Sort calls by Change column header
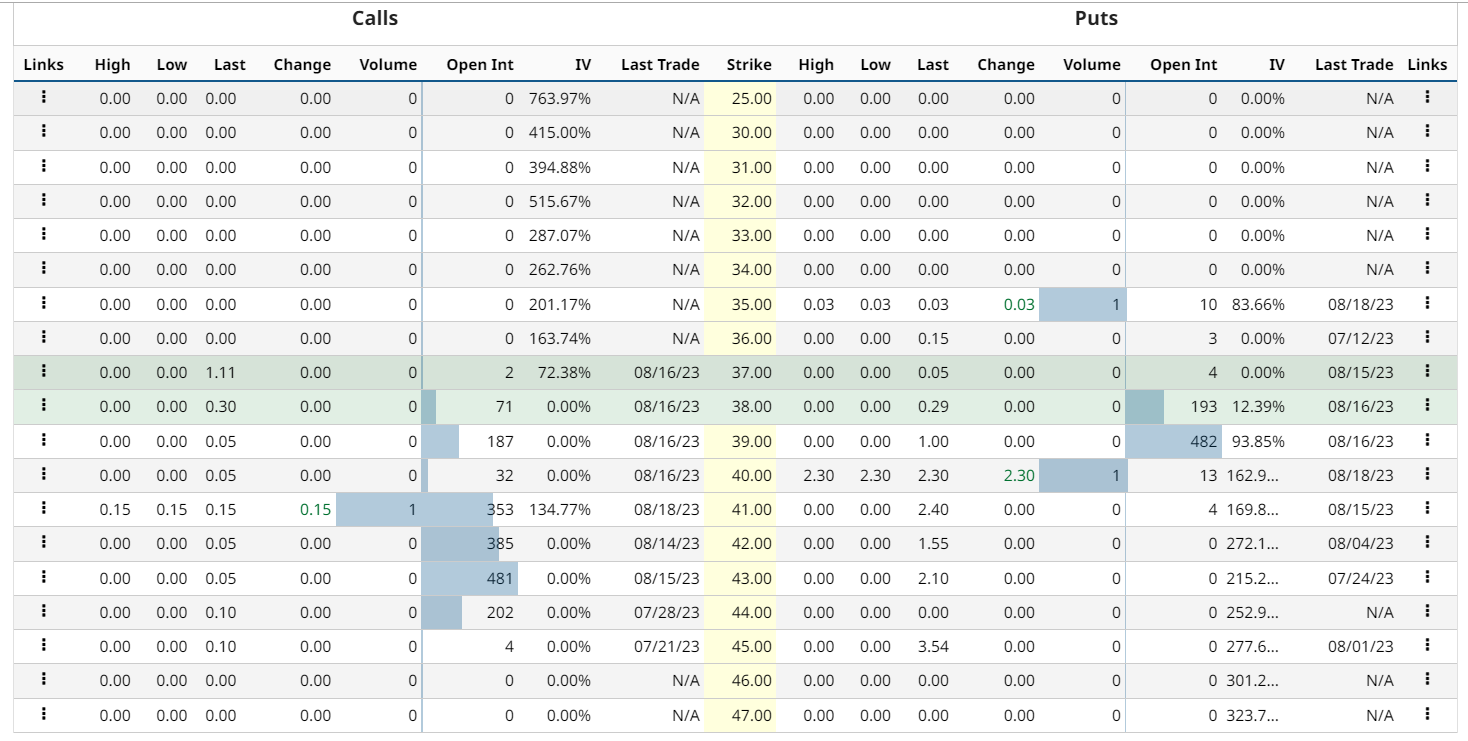1468x741 pixels. tap(302, 65)
